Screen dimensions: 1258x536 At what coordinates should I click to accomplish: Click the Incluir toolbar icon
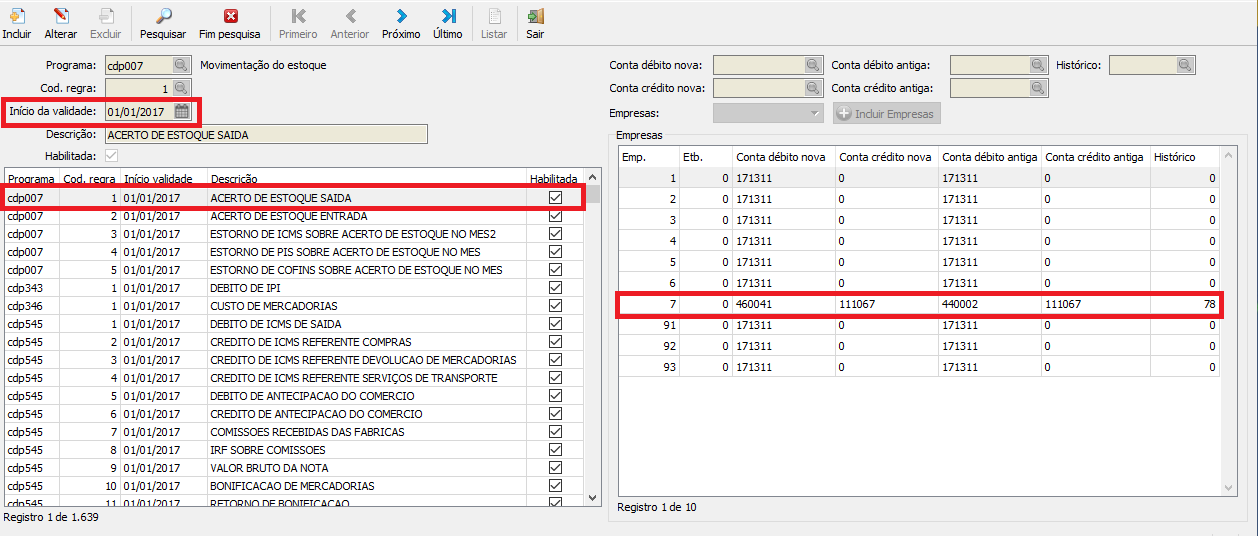coord(16,17)
